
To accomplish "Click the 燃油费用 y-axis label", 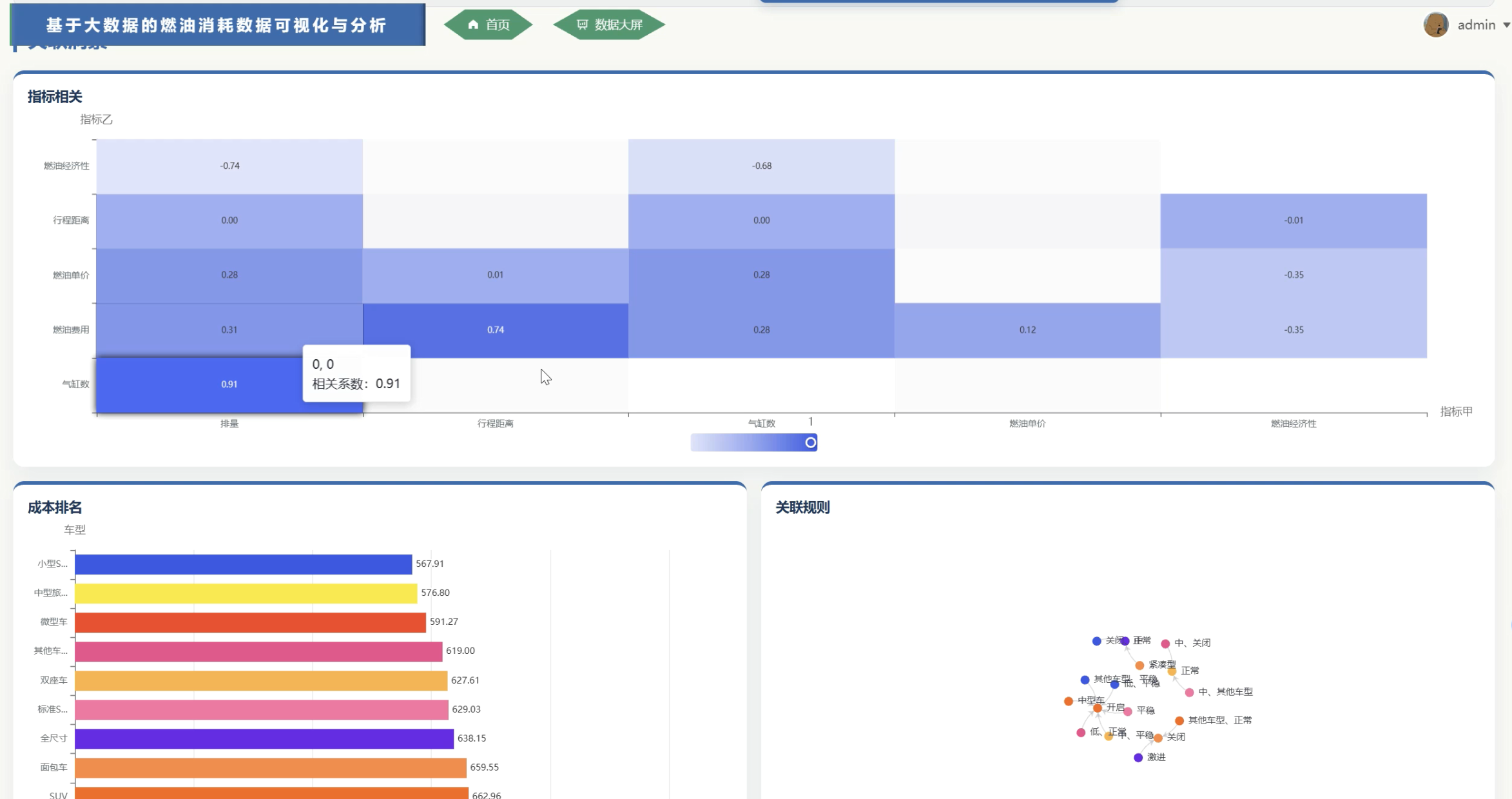I will [71, 330].
